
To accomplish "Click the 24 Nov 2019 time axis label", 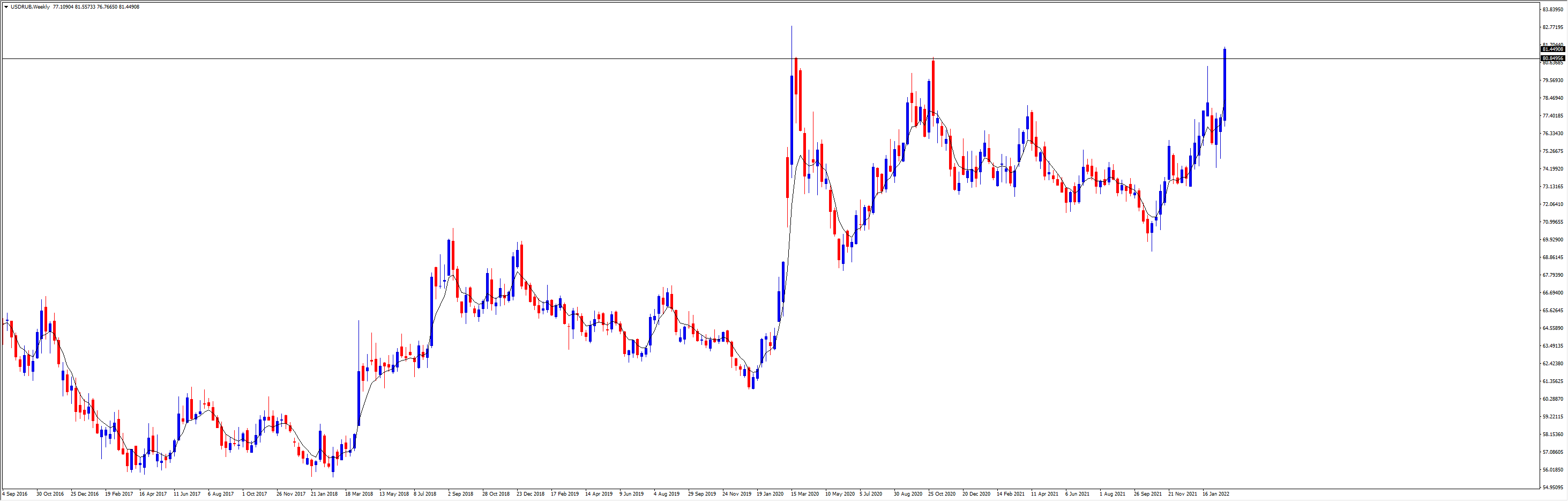I will [736, 495].
